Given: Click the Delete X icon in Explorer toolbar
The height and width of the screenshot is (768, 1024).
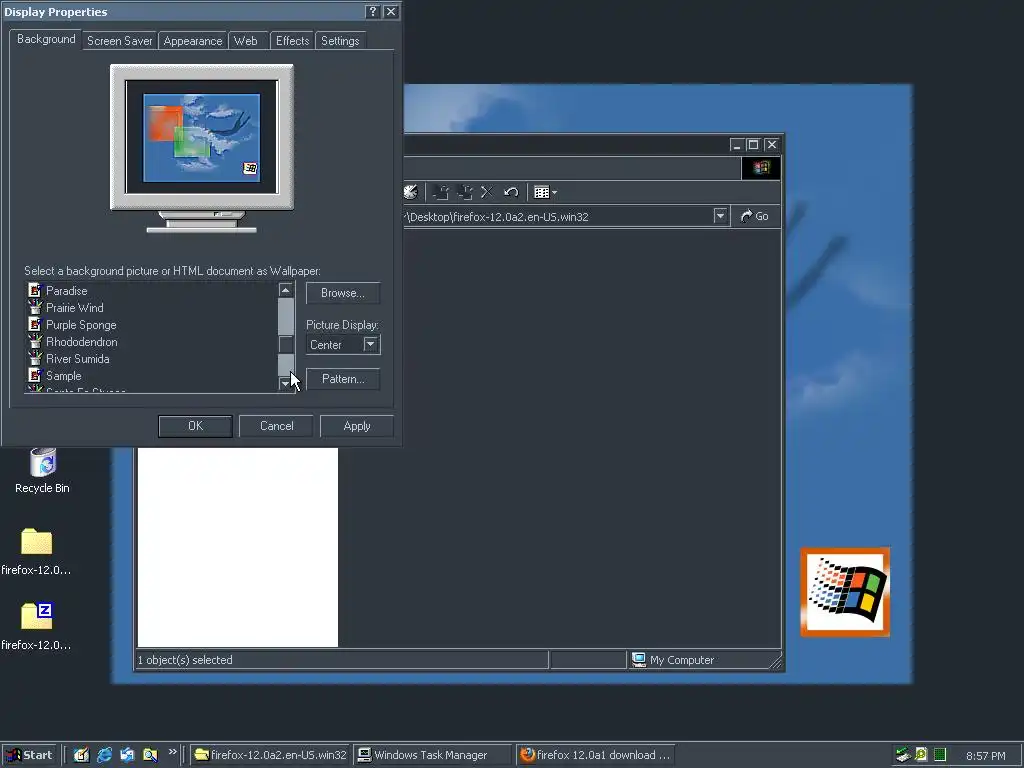Looking at the screenshot, I should [x=487, y=192].
